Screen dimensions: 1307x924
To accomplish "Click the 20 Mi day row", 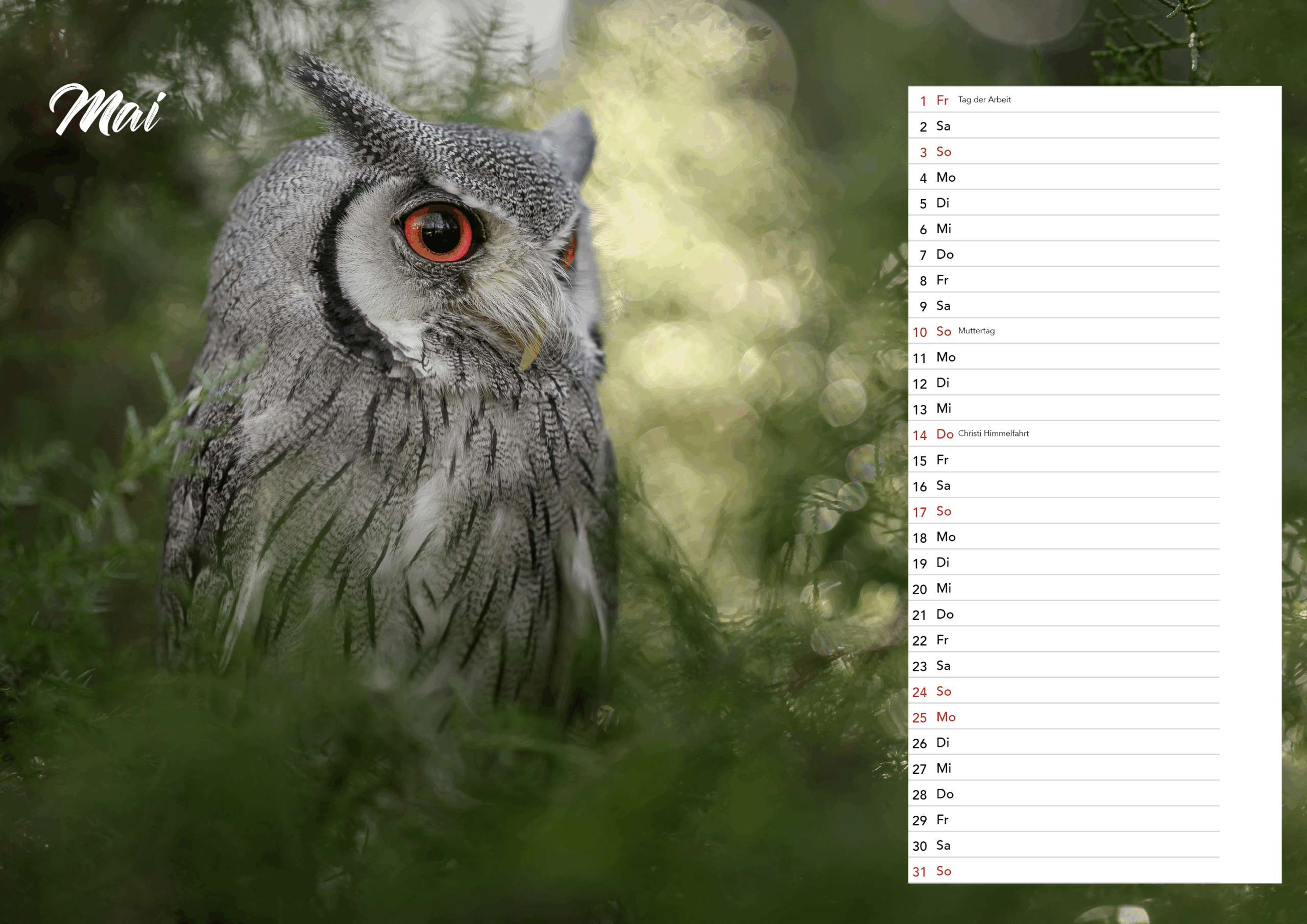I will (x=1063, y=588).
